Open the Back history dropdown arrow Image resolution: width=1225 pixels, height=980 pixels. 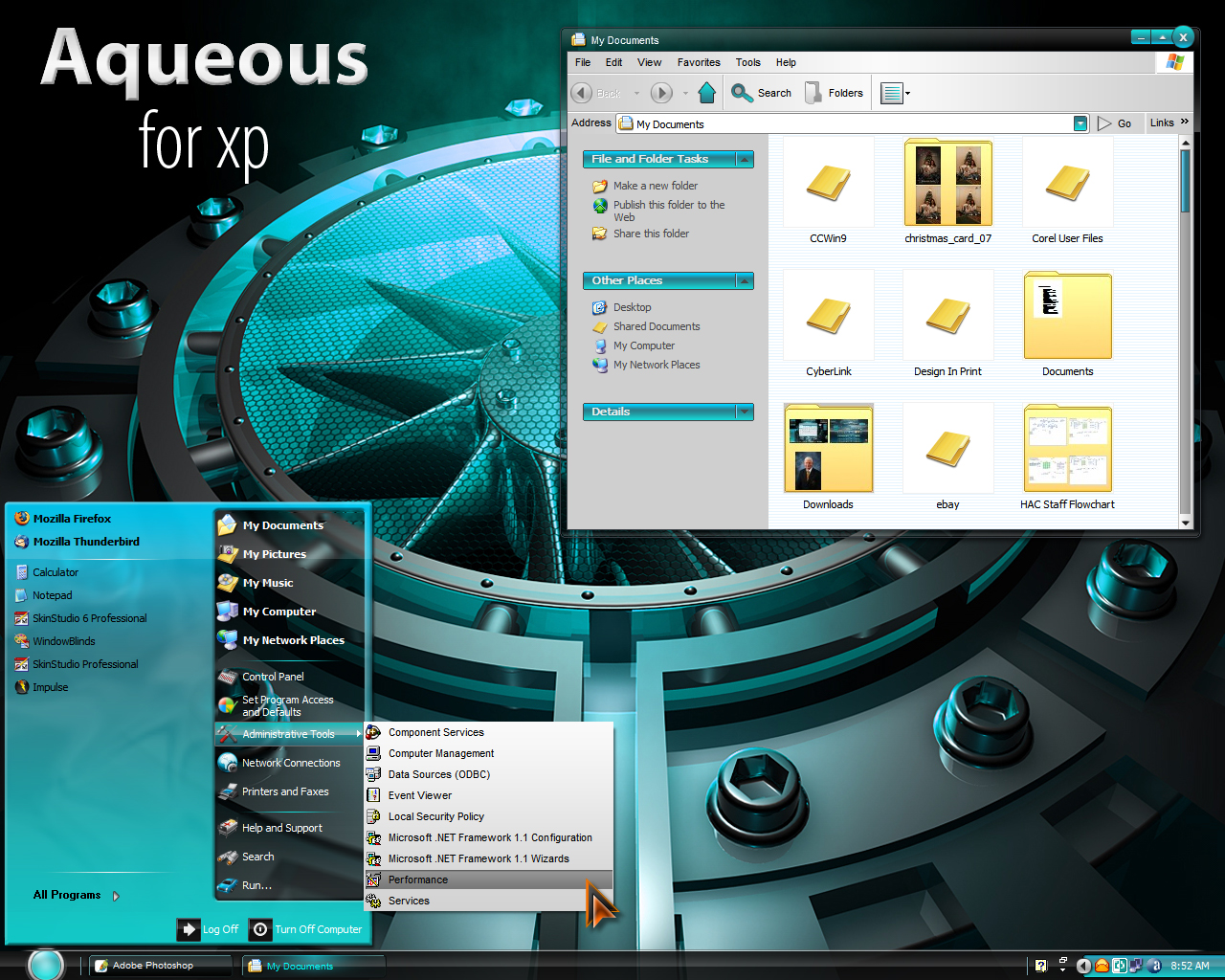tap(636, 94)
